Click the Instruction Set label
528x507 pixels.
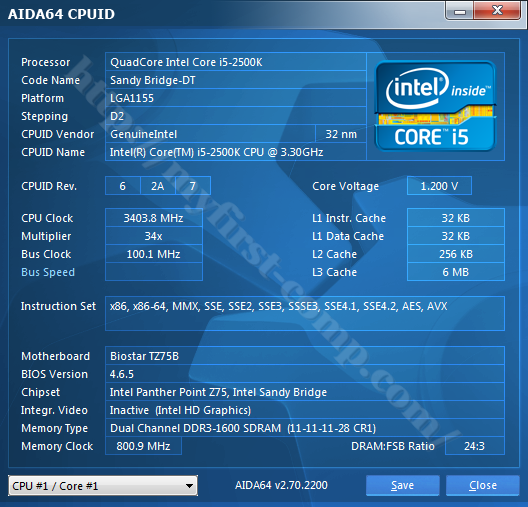[x=58, y=306]
